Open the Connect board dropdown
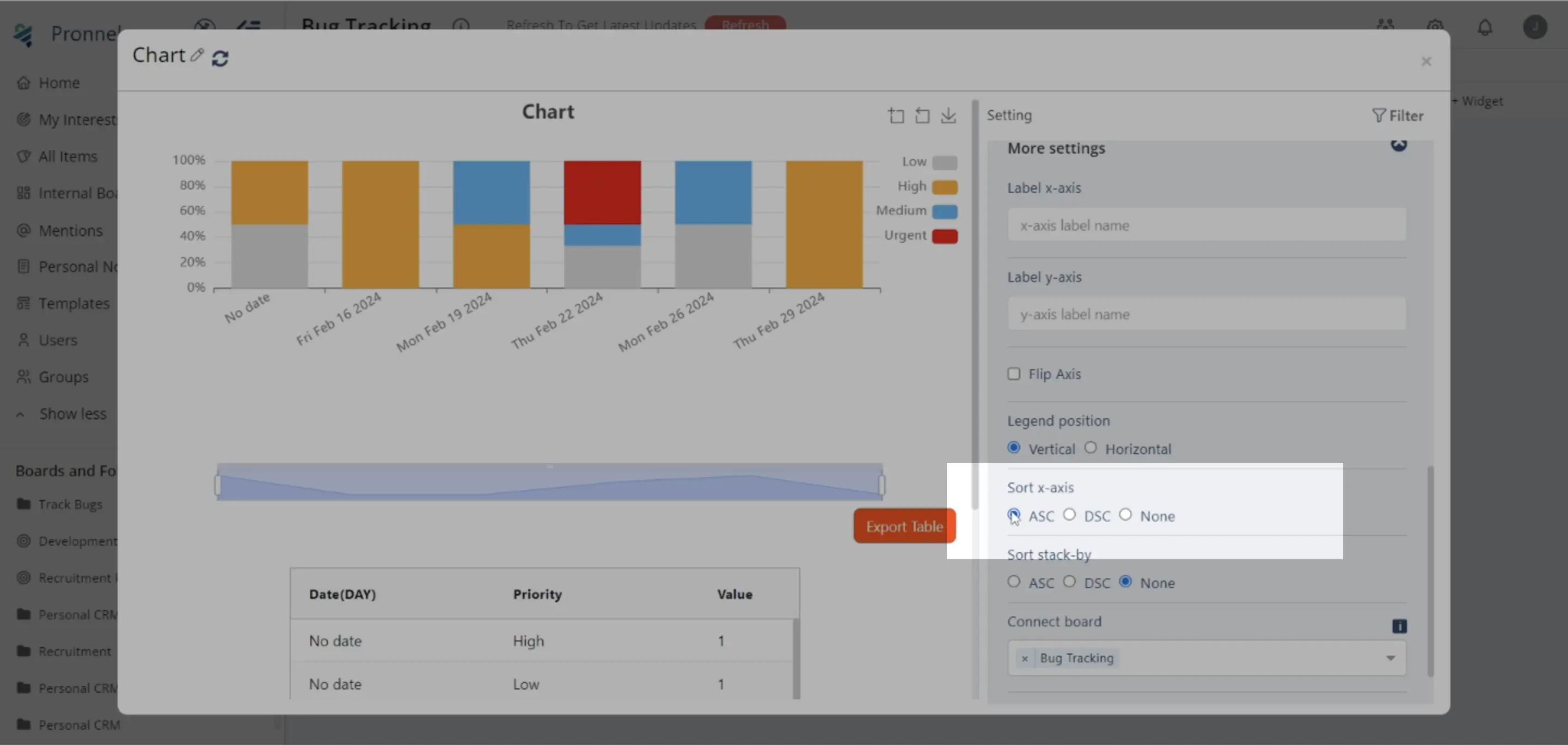The image size is (1568, 745). (x=1391, y=658)
